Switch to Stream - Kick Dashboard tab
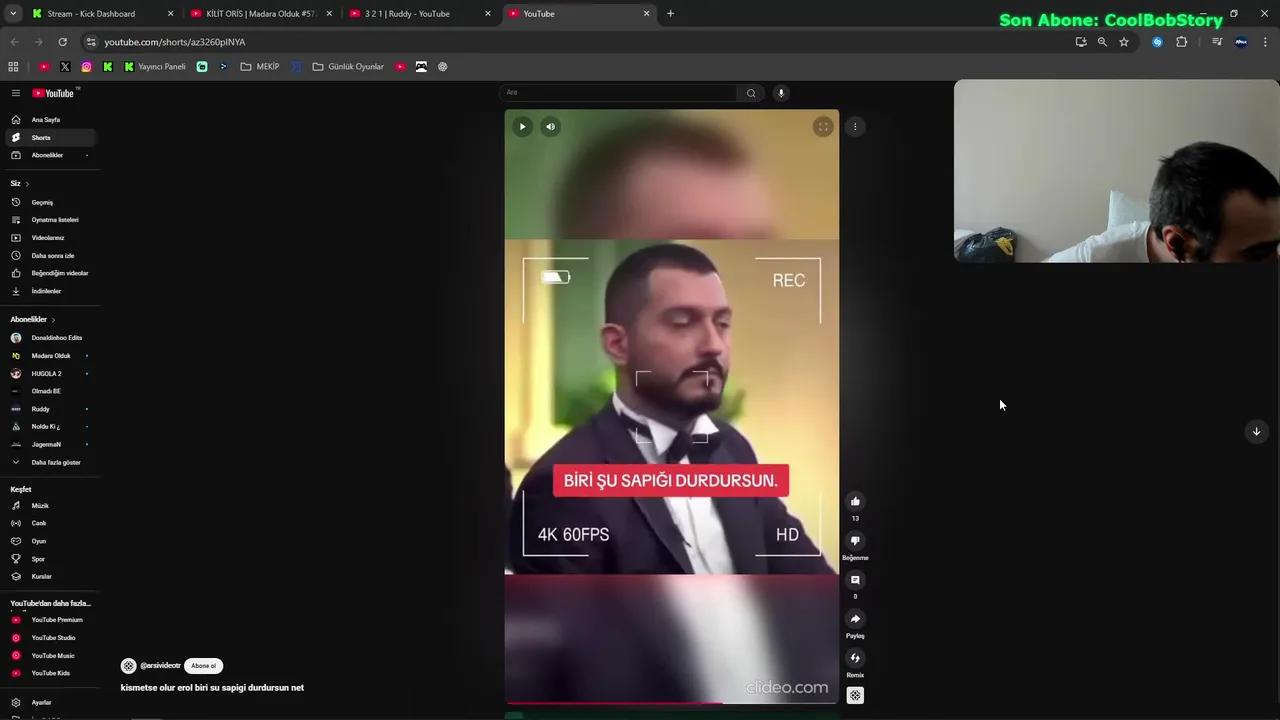Image resolution: width=1280 pixels, height=720 pixels. [103, 14]
